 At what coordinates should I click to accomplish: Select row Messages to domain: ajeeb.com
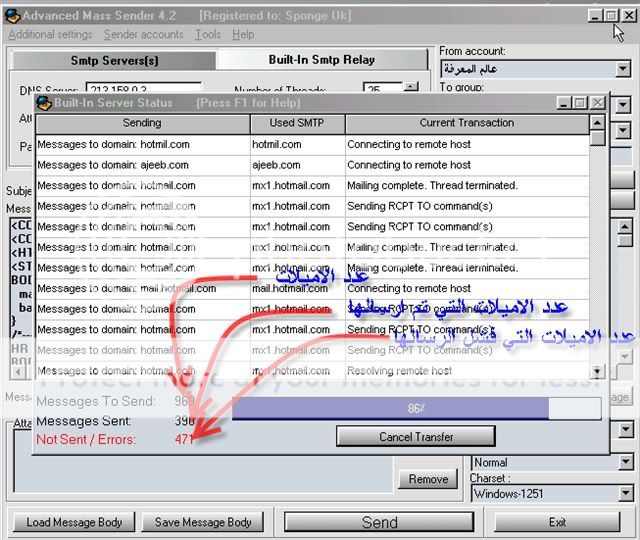pos(312,165)
